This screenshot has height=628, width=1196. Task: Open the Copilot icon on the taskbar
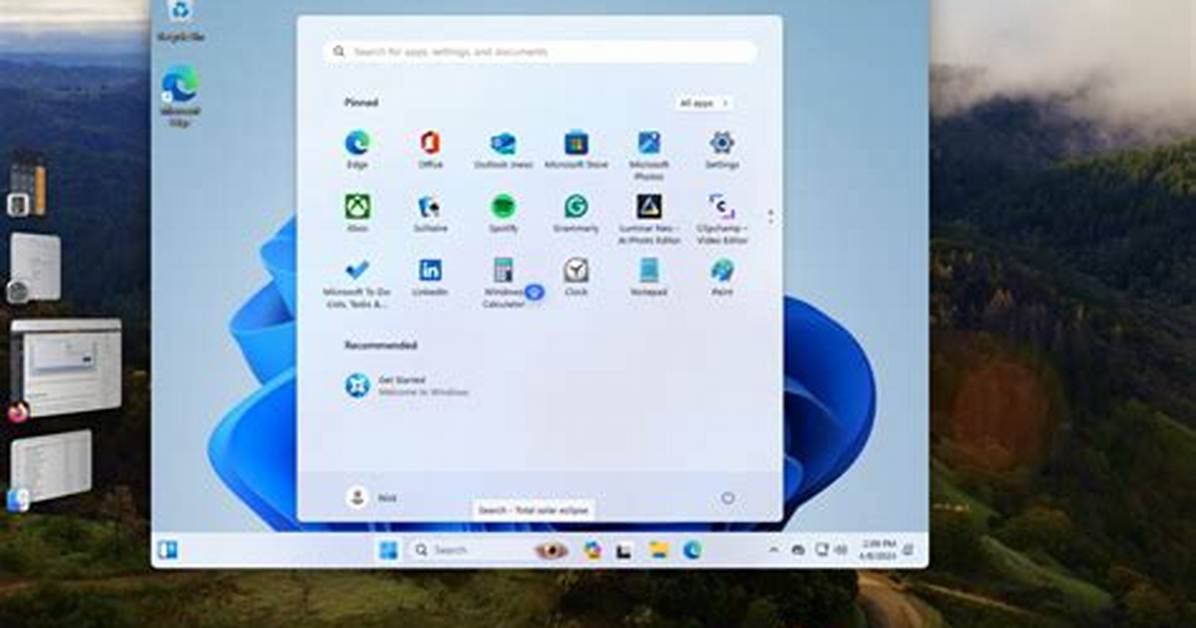tap(592, 549)
